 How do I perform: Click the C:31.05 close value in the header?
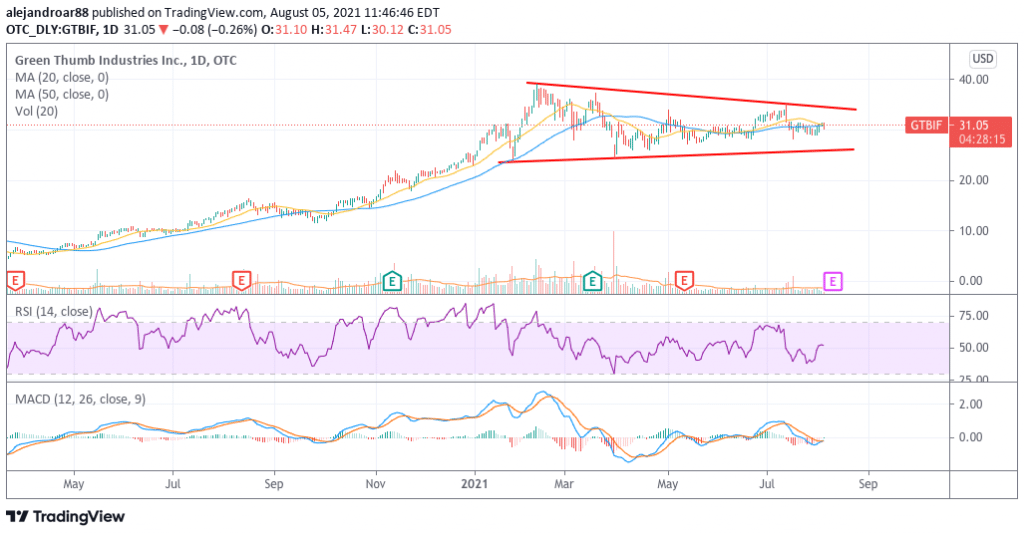tap(429, 29)
